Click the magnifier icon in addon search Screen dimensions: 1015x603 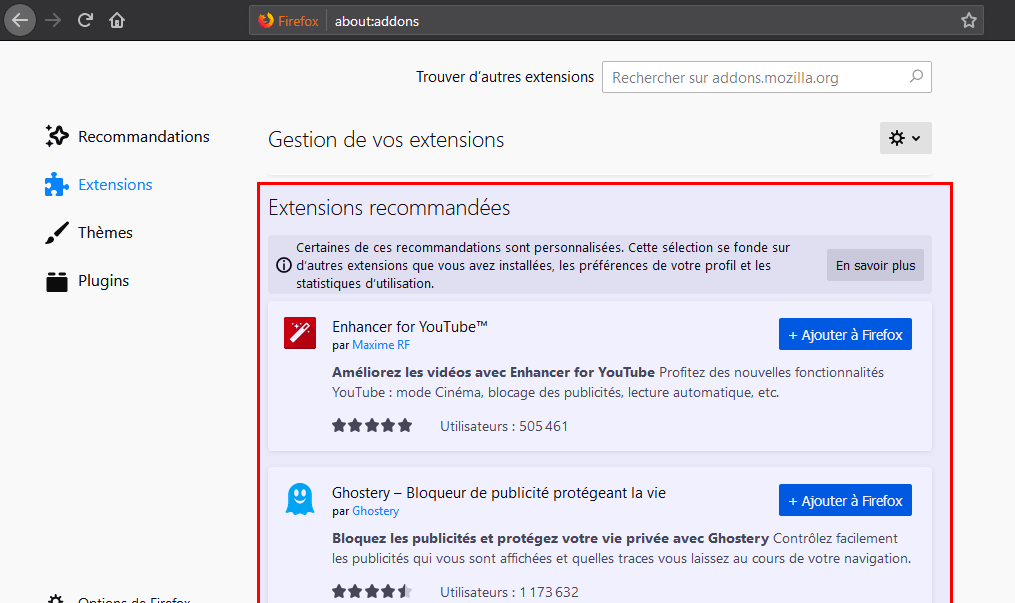(916, 77)
